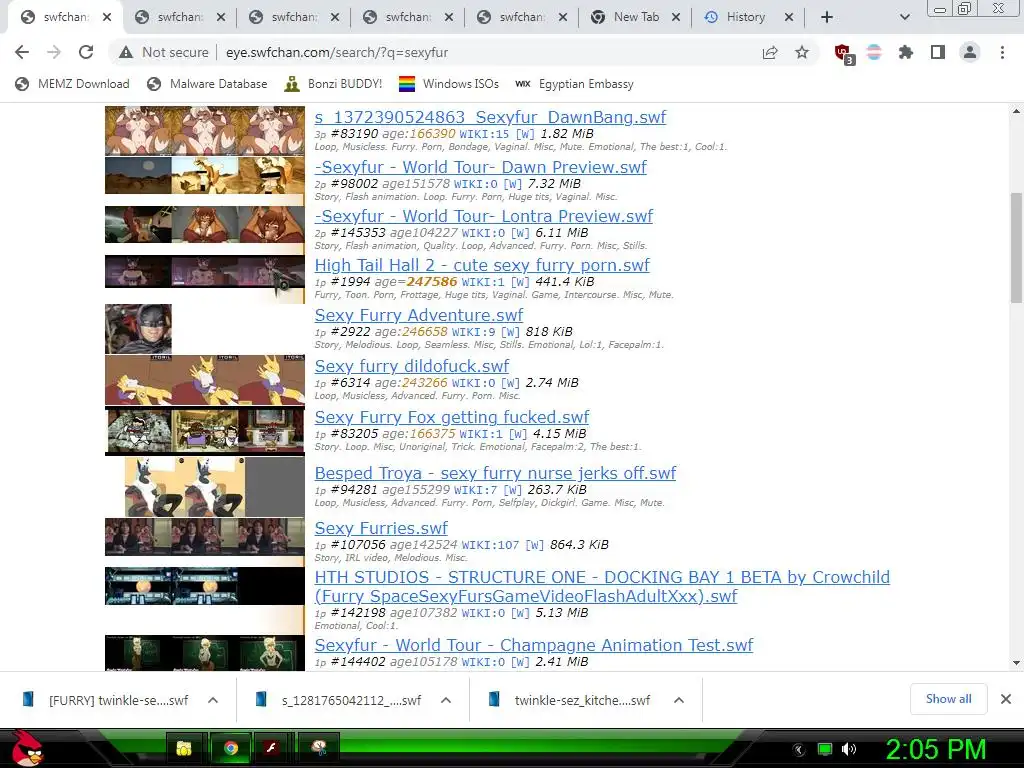This screenshot has width=1024, height=768.
Task: Click the [W] link beside 818 KiB
Action: click(509, 332)
